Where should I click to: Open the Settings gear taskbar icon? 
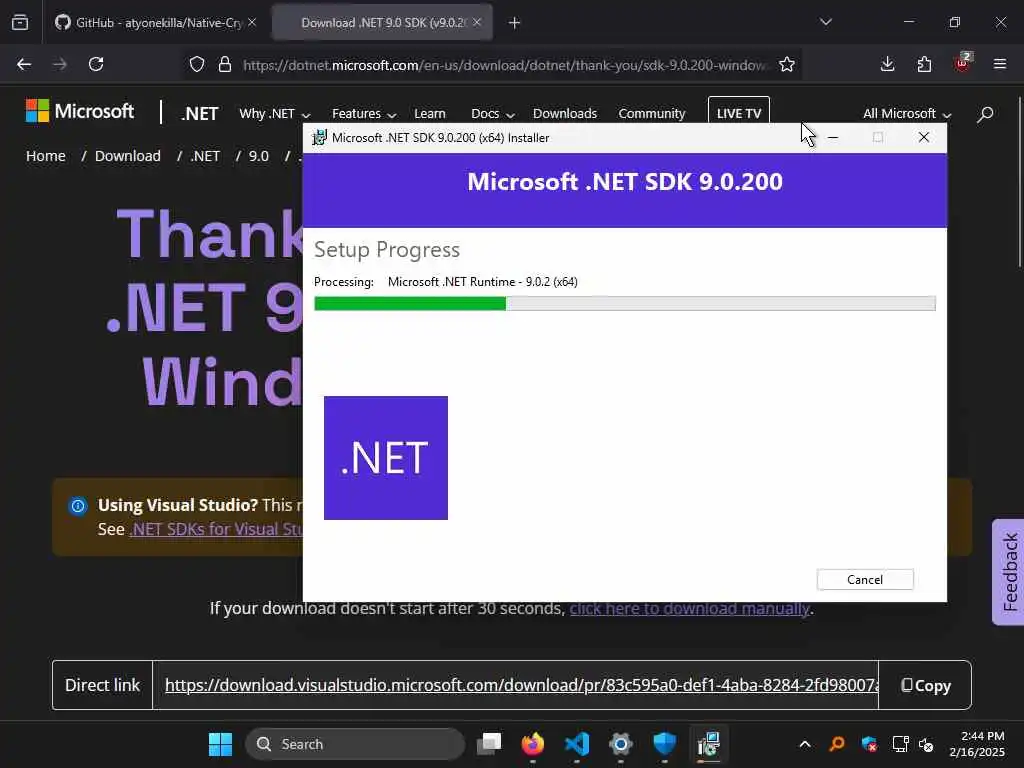click(x=620, y=744)
